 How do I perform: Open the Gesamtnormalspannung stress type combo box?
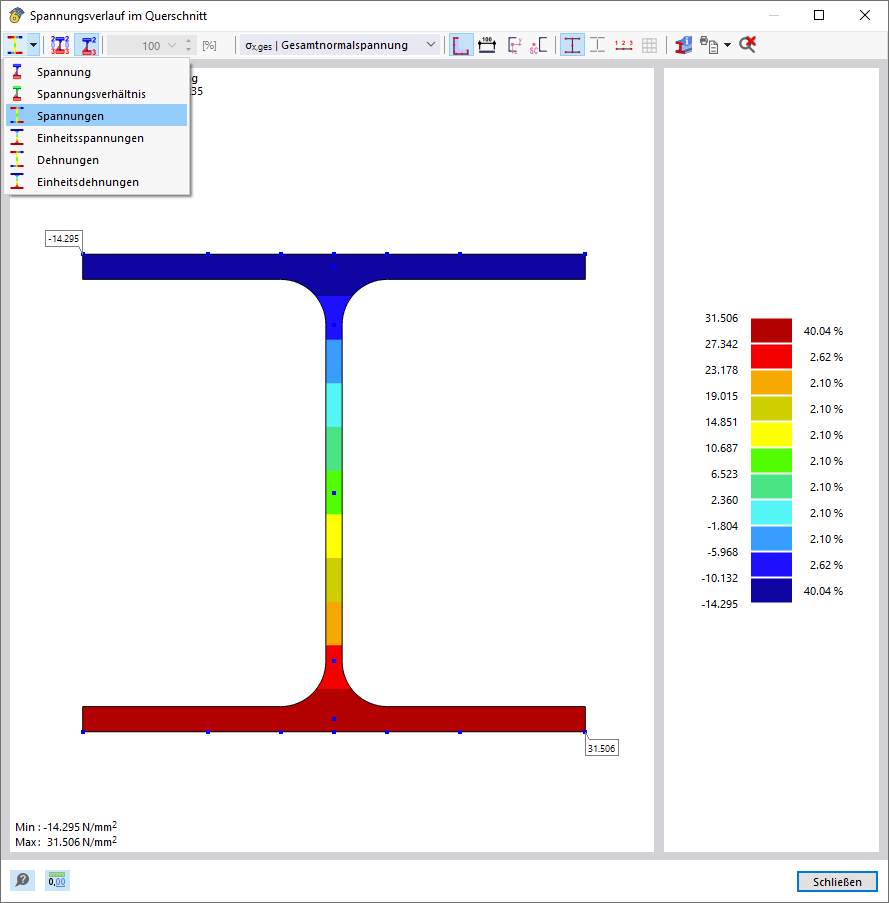pos(340,45)
